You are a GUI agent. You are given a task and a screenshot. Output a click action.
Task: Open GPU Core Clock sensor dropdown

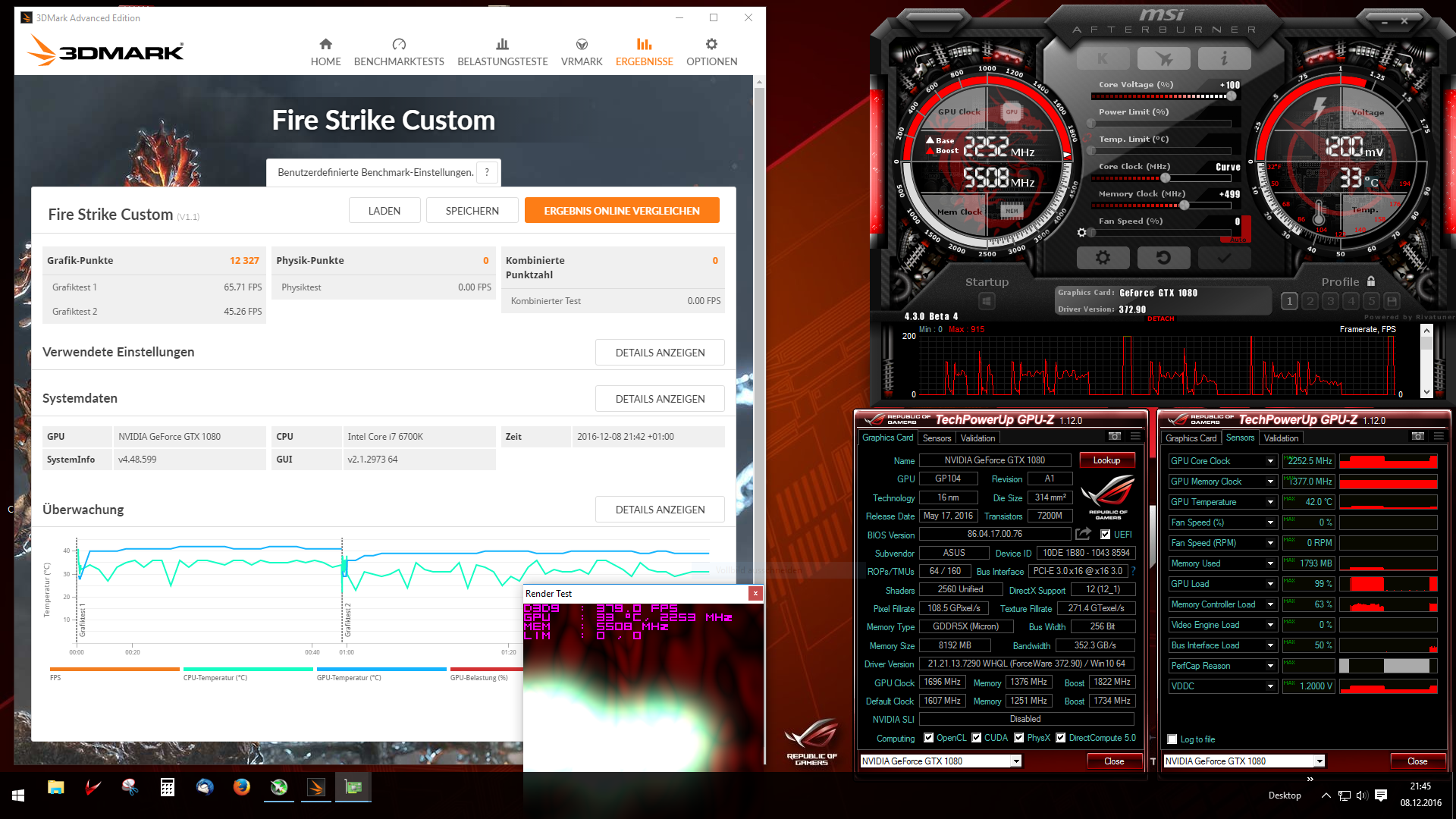click(1270, 461)
